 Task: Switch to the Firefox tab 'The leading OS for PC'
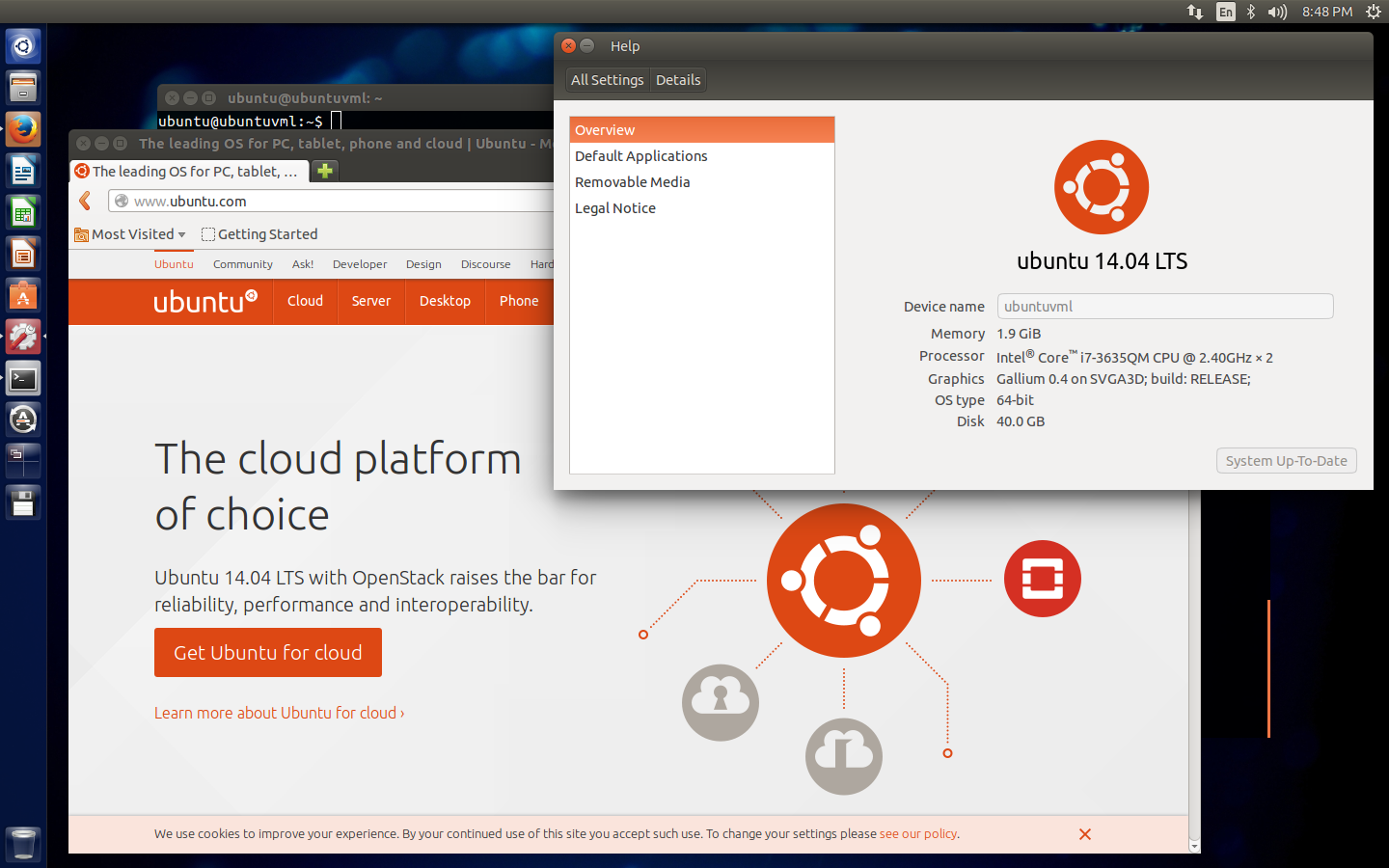[190, 171]
